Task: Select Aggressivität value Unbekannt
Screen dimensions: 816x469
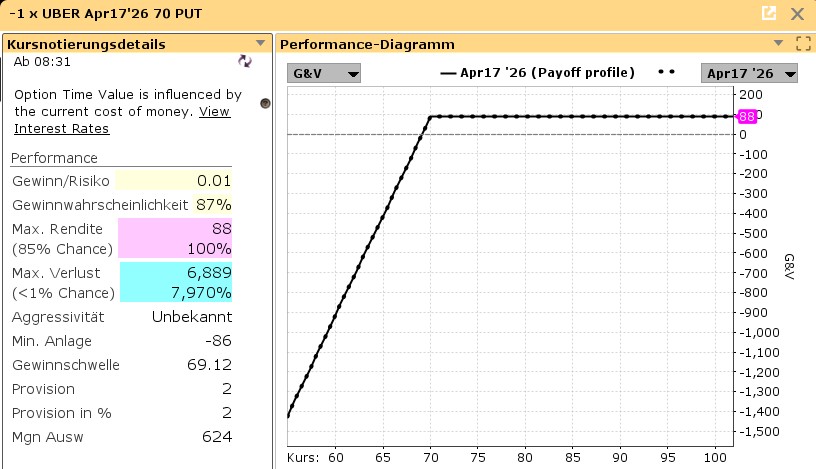Action: pyautogui.click(x=192, y=317)
